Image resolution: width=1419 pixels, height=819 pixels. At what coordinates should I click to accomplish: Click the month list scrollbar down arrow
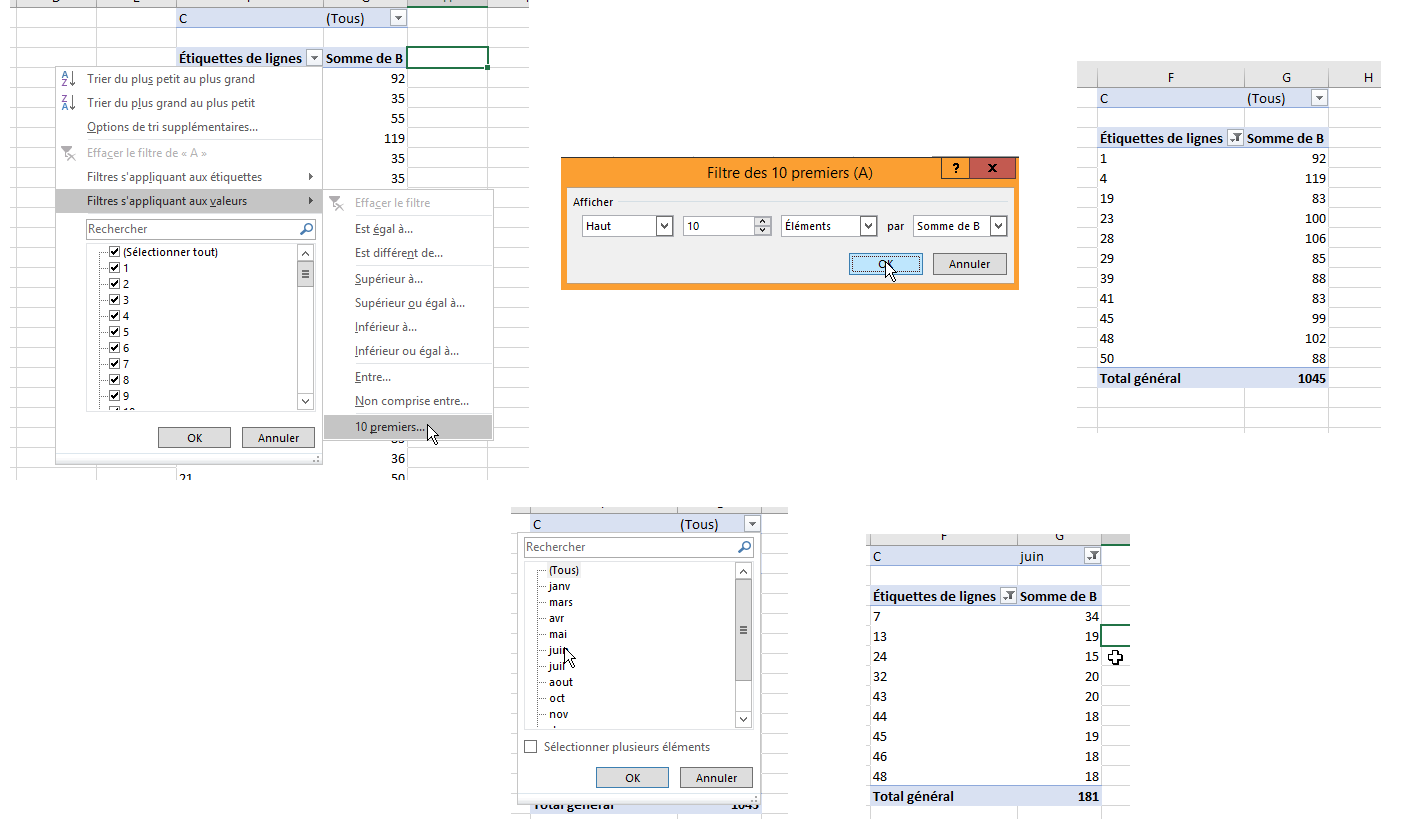coord(743,719)
